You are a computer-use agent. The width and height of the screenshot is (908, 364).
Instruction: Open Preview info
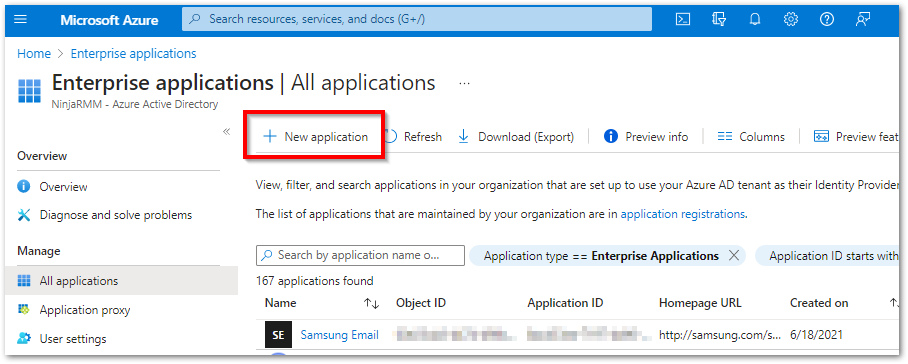pyautogui.click(x=646, y=137)
